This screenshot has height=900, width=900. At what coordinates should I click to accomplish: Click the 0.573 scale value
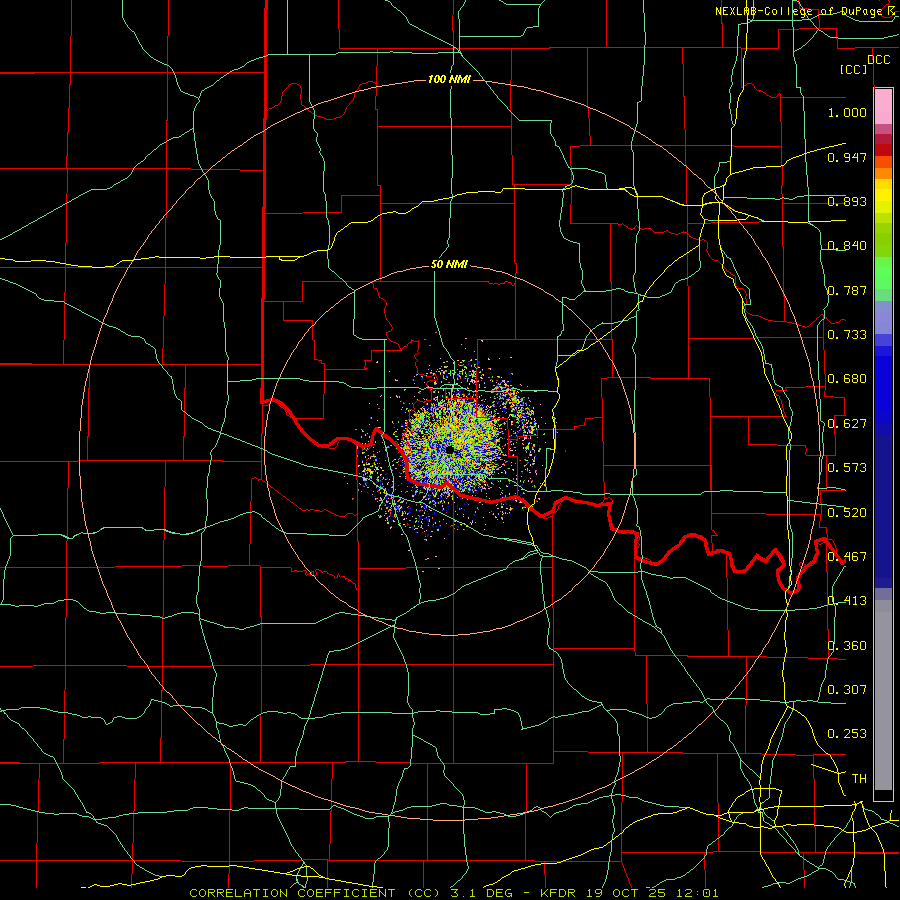point(847,468)
